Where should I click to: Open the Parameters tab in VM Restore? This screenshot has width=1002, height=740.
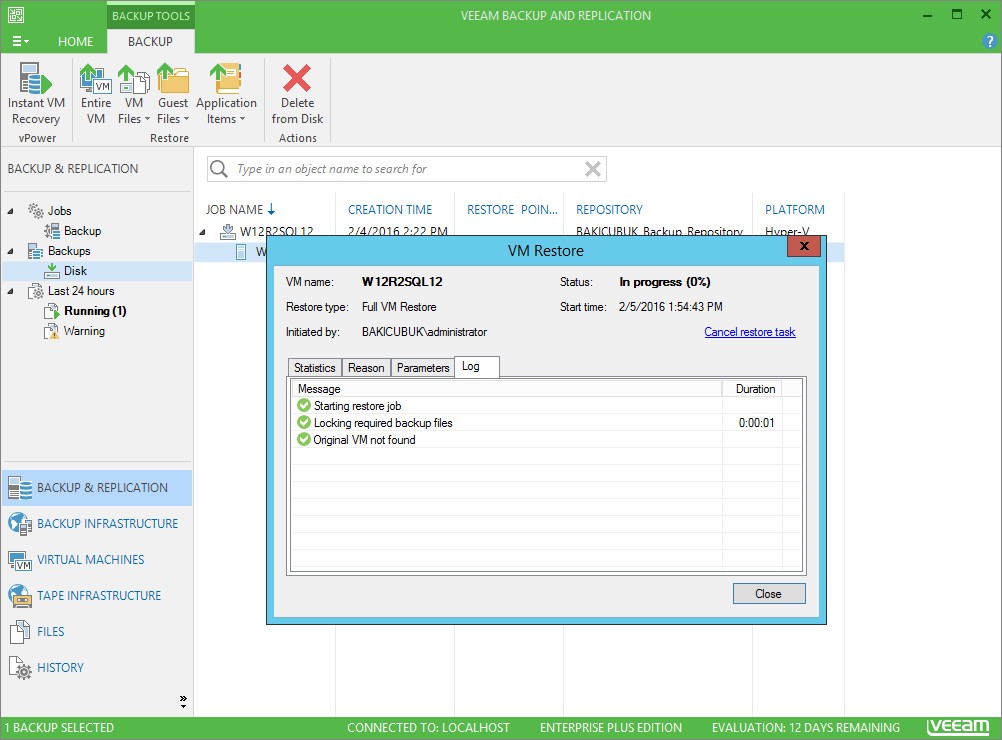pyautogui.click(x=423, y=367)
